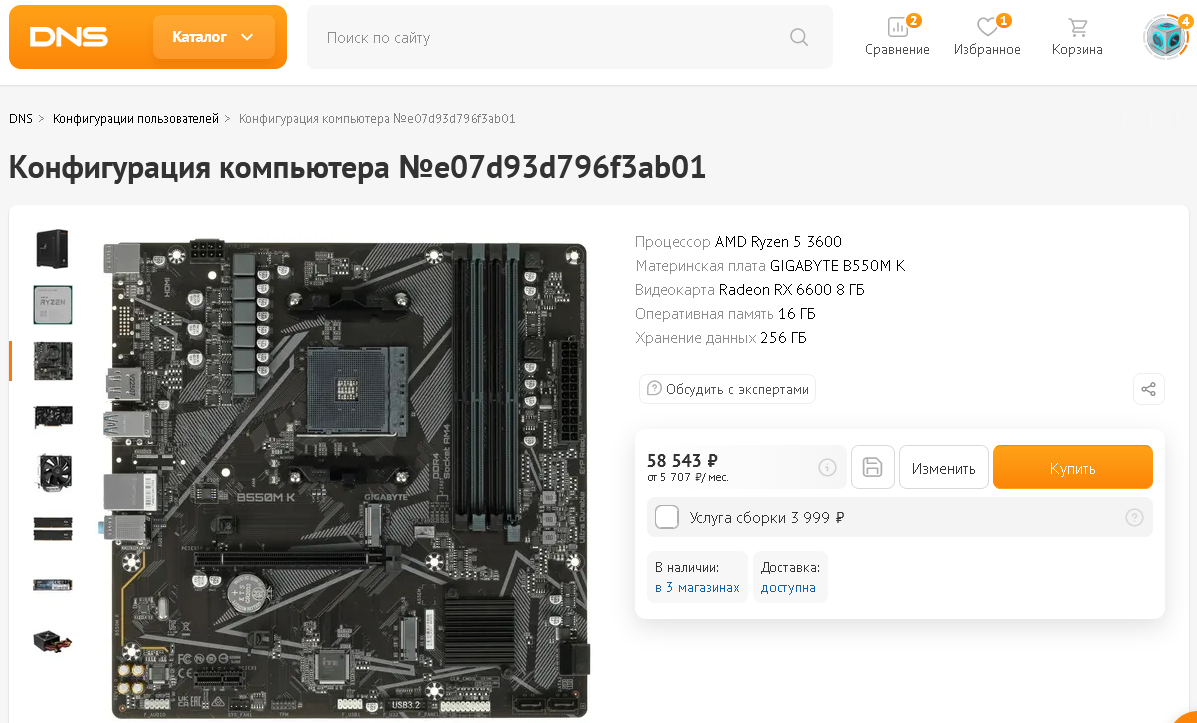This screenshot has height=723, width=1197.
Task: Click the DNS logo
Action: click(x=69, y=37)
